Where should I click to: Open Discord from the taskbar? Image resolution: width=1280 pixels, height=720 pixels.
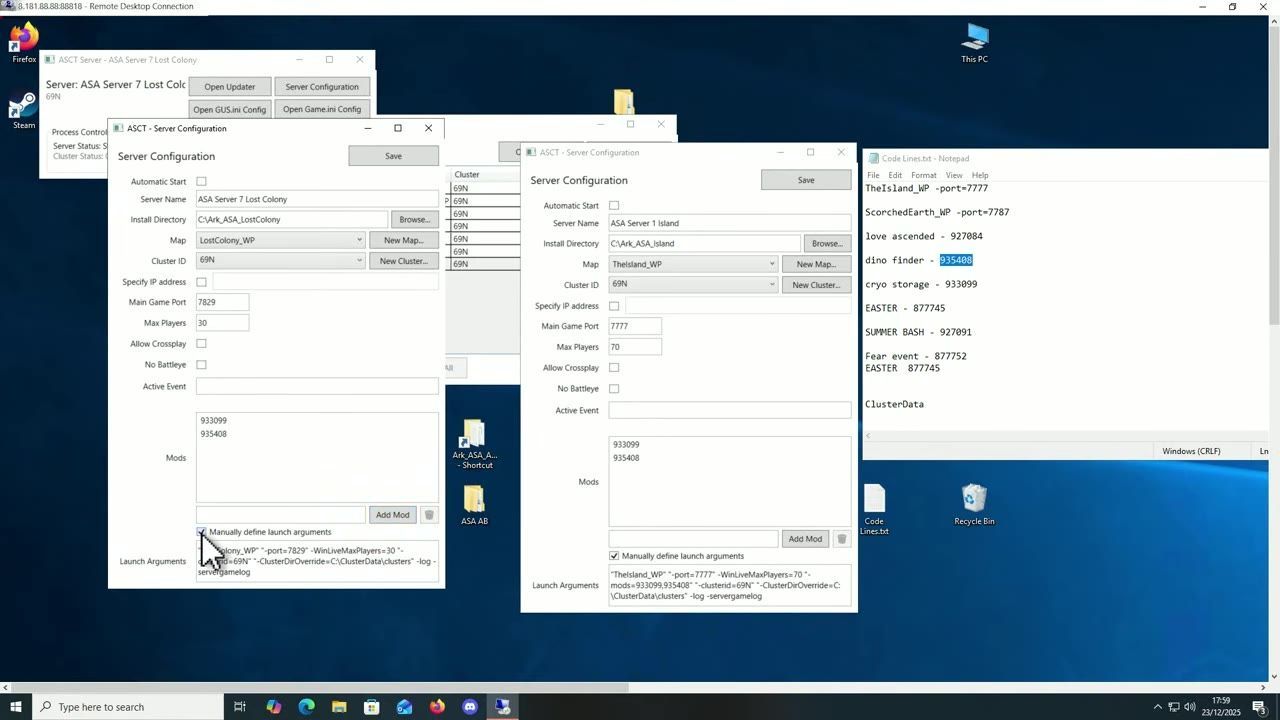470,707
